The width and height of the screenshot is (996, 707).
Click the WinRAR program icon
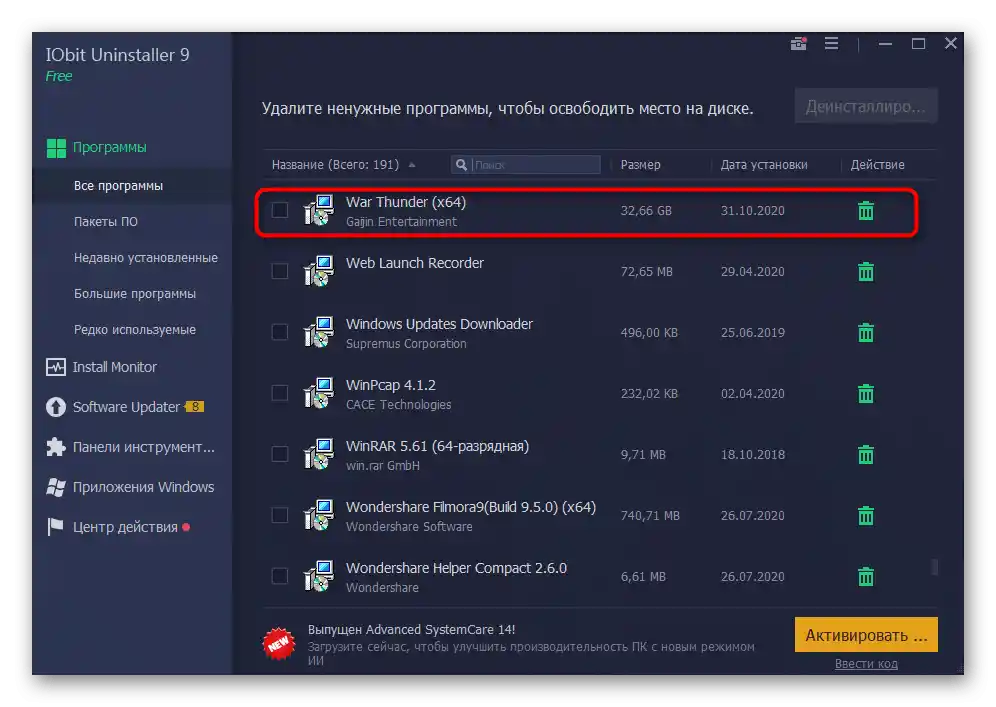point(319,454)
